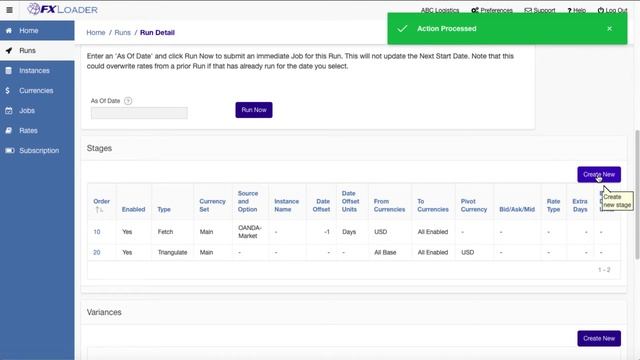640x360 pixels.
Task: Sort by Rate Type column header
Action: point(553,205)
